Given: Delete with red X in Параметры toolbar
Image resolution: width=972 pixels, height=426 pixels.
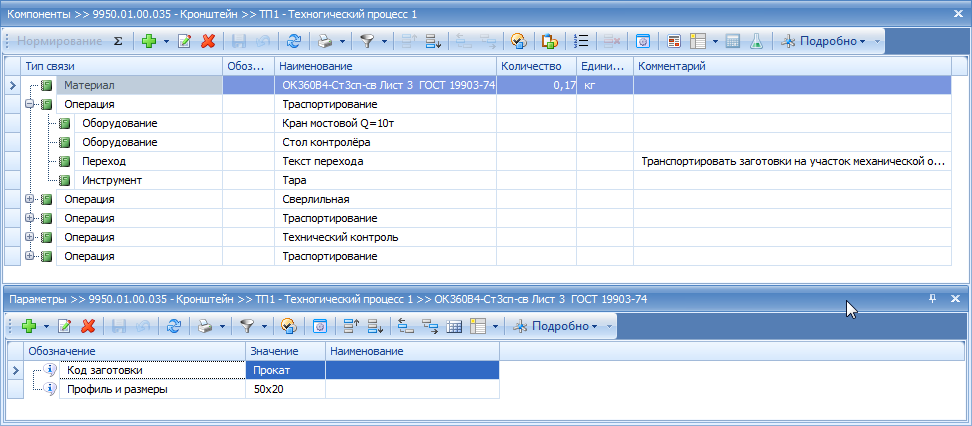Looking at the screenshot, I should pyautogui.click(x=87, y=326).
